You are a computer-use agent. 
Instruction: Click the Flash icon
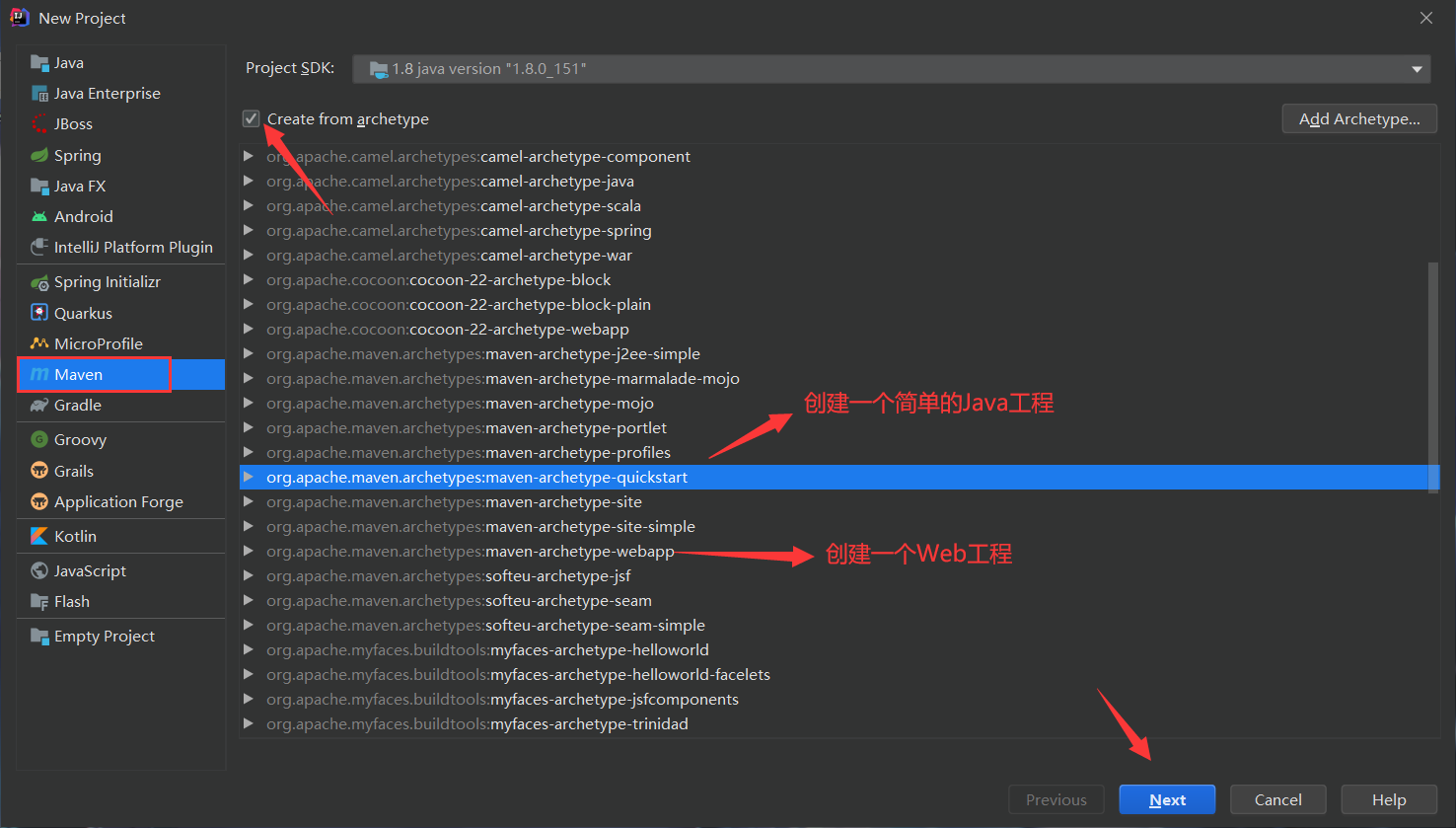[x=39, y=601]
